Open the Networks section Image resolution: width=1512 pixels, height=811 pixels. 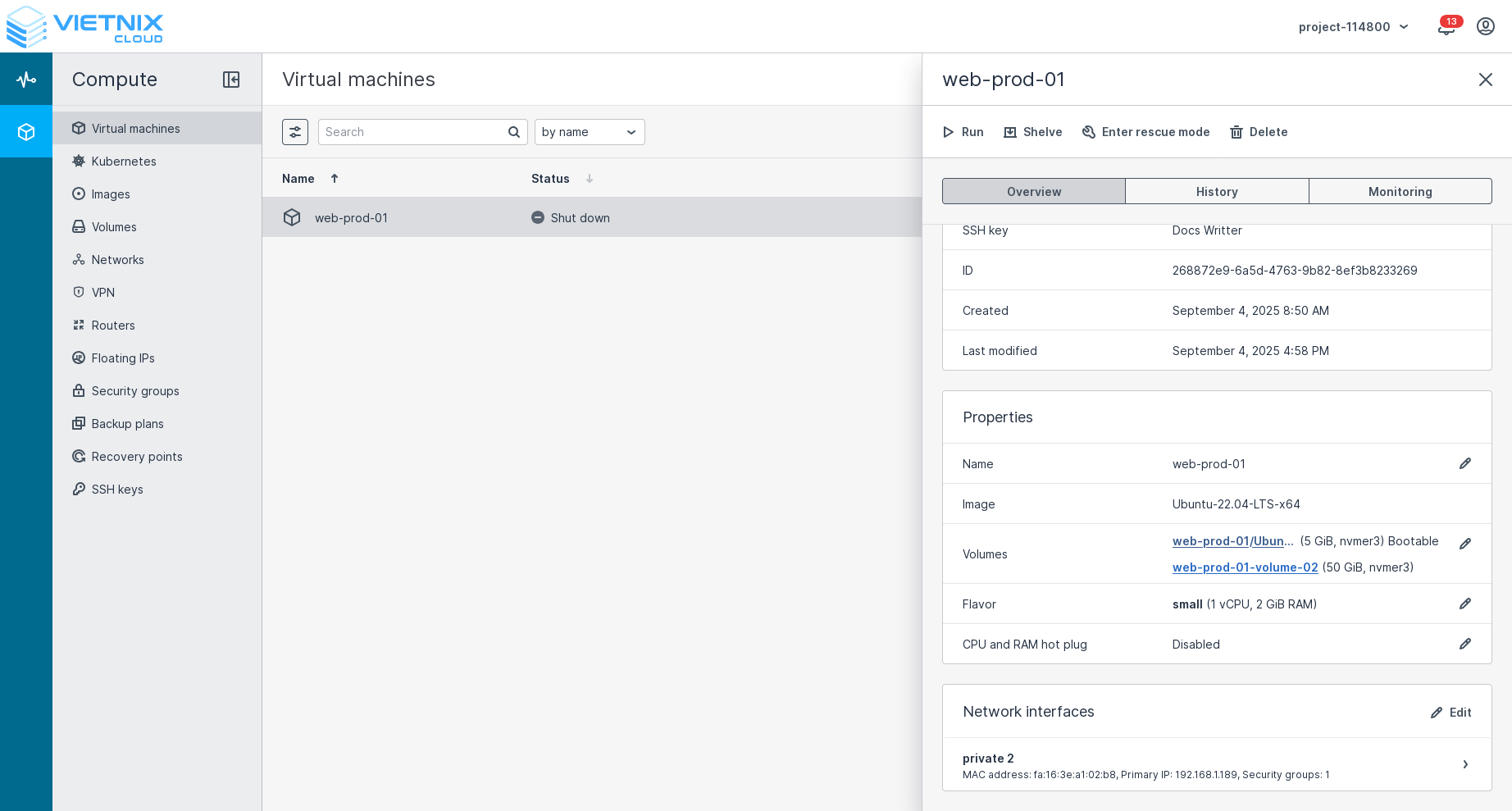coord(117,260)
